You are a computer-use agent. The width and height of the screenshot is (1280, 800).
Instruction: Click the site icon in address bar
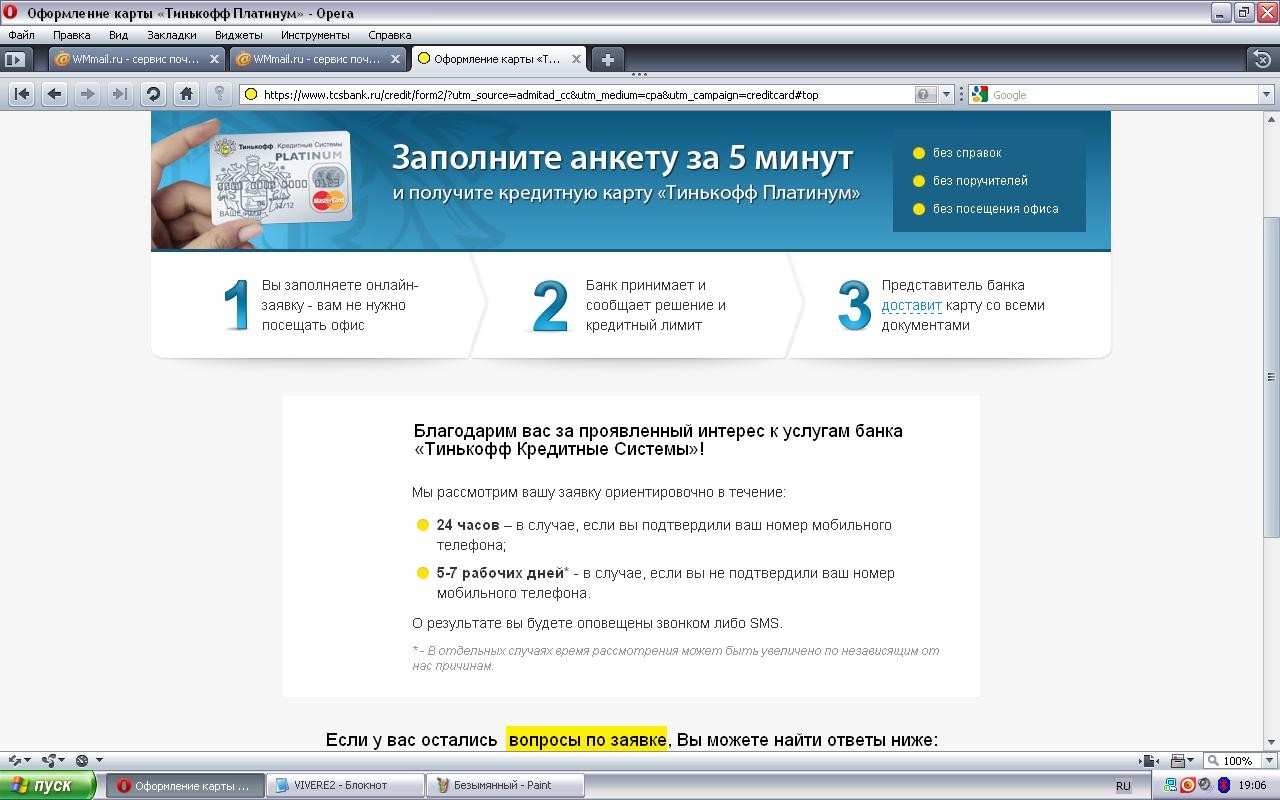251,94
